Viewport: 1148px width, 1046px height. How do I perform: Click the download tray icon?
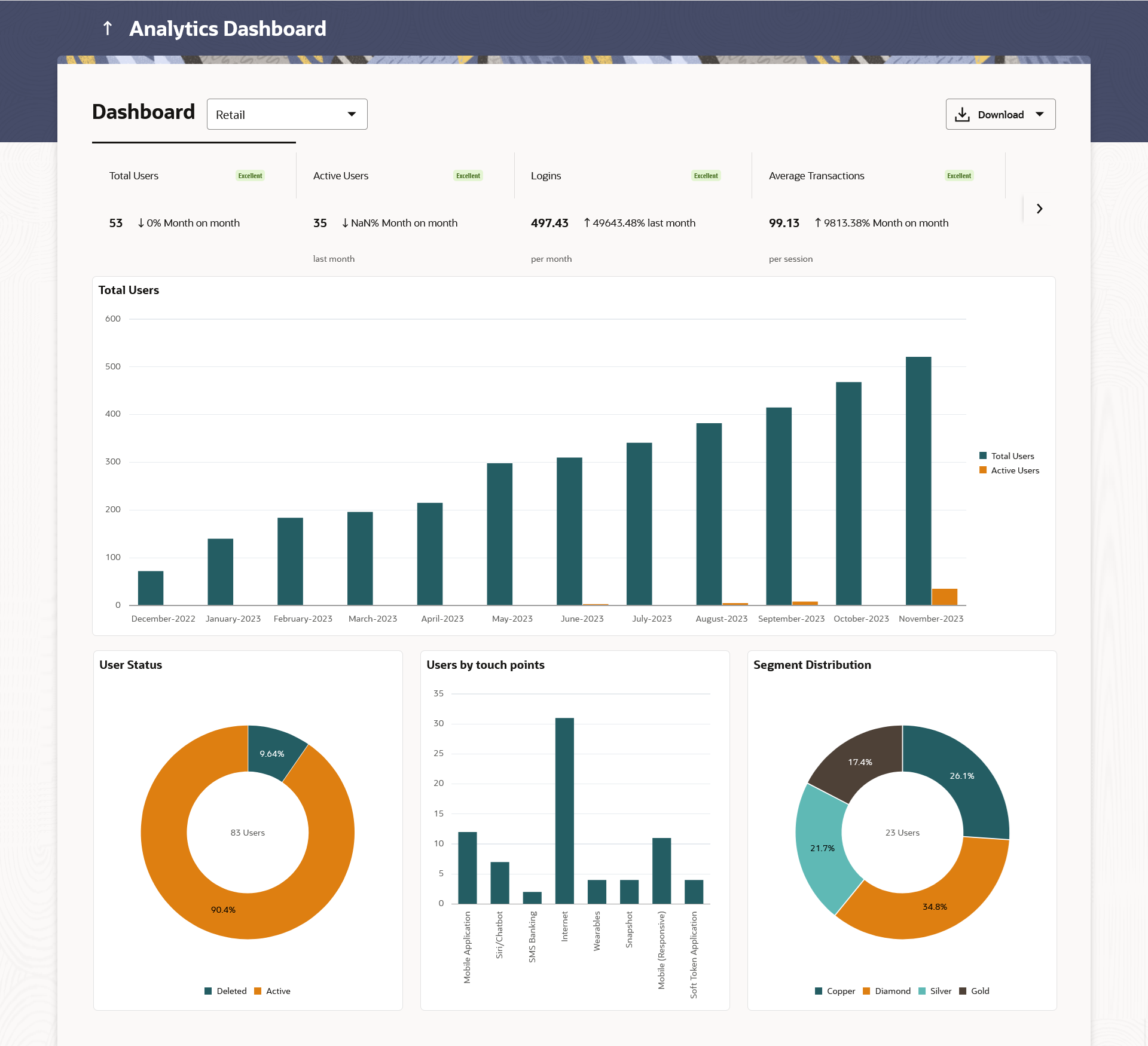962,115
